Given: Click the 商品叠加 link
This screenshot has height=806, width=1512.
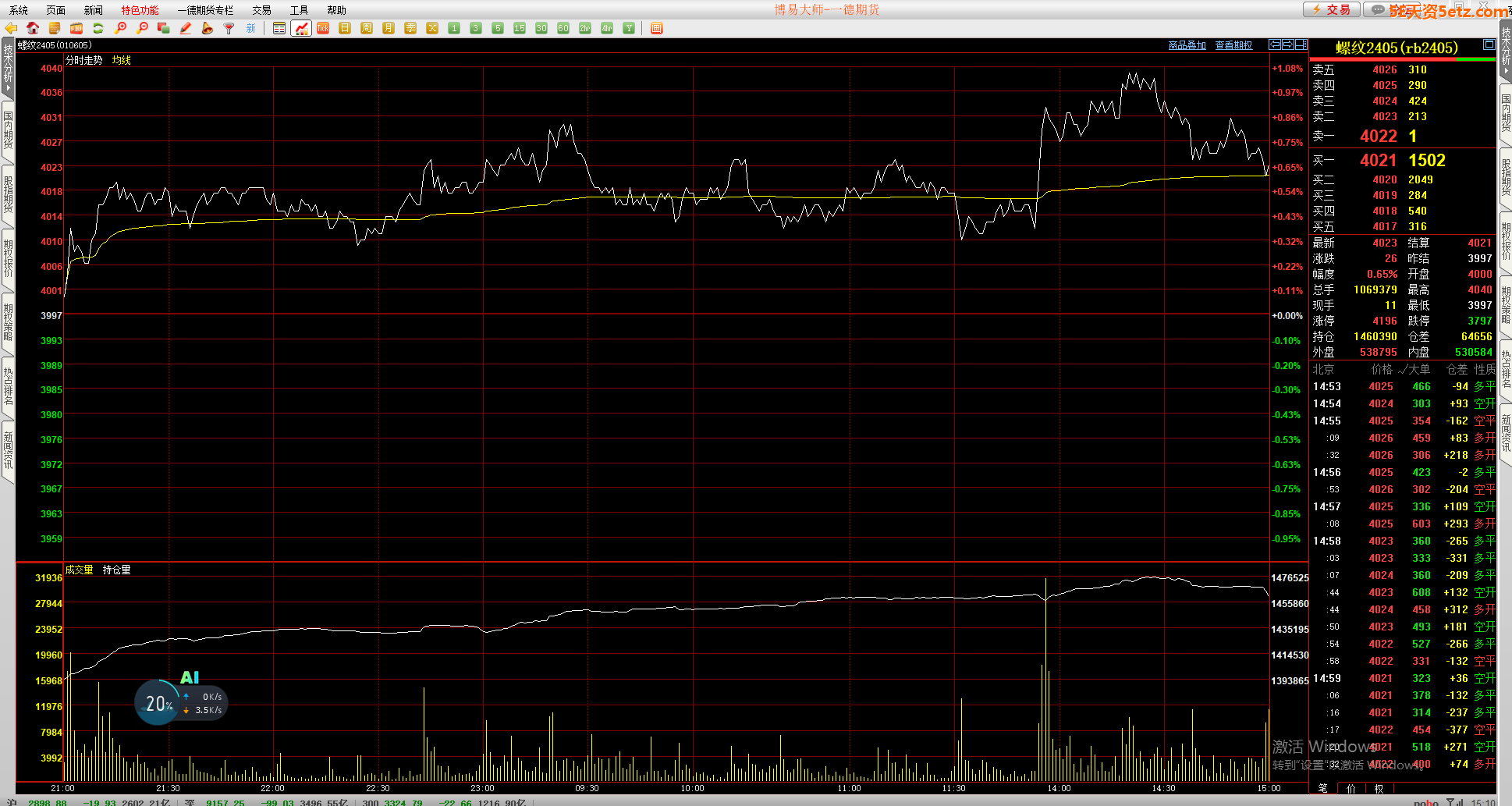Looking at the screenshot, I should (1187, 45).
